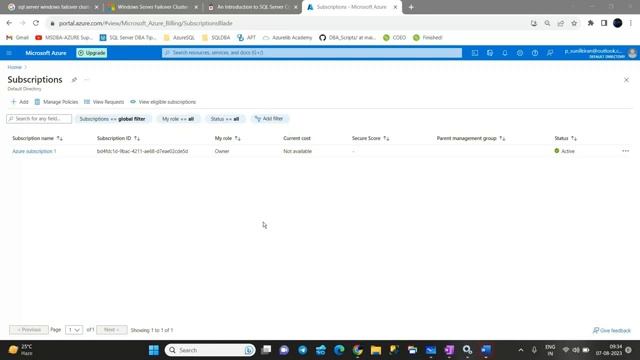Open the Azure header feedback icon

[x=550, y=53]
